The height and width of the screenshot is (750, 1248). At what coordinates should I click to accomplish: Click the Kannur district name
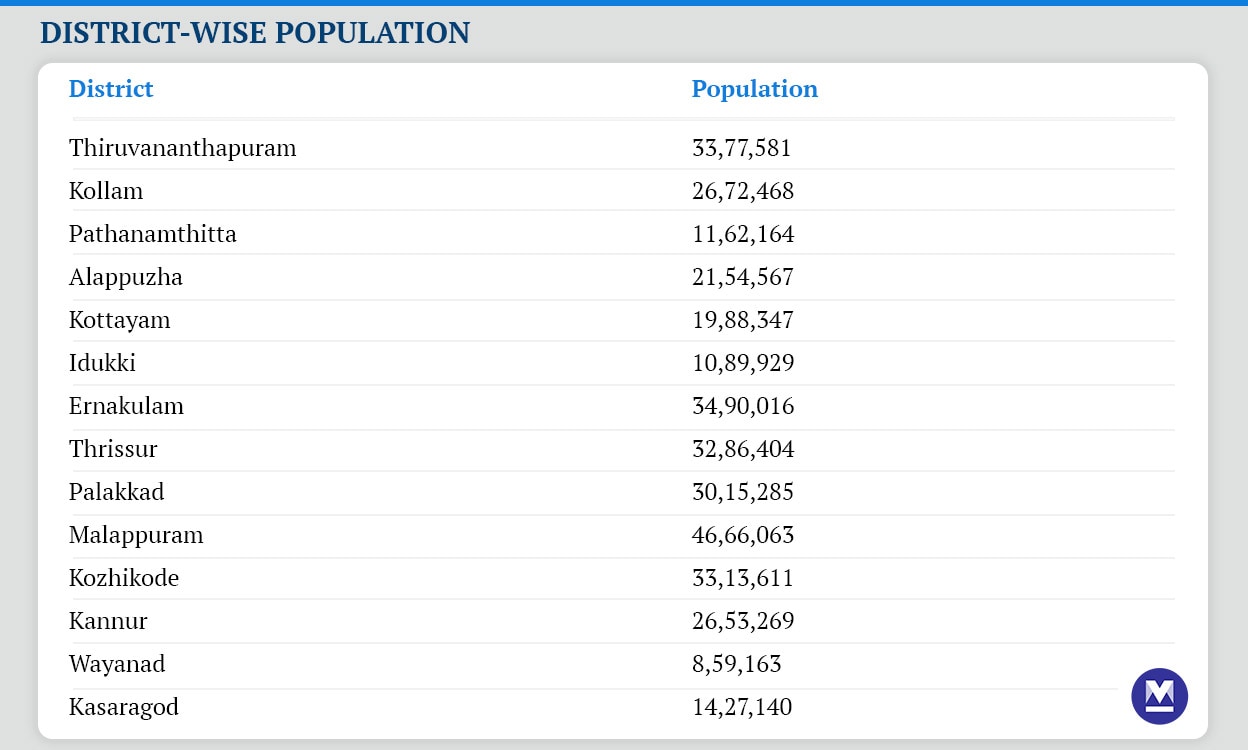click(108, 621)
